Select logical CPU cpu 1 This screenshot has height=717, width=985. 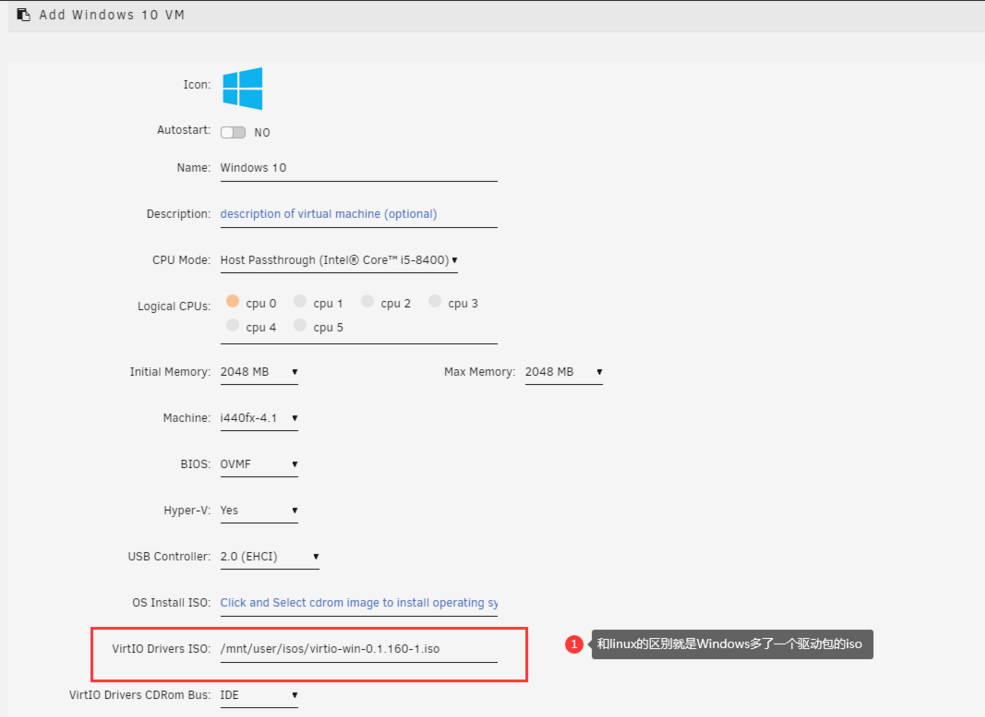click(300, 302)
